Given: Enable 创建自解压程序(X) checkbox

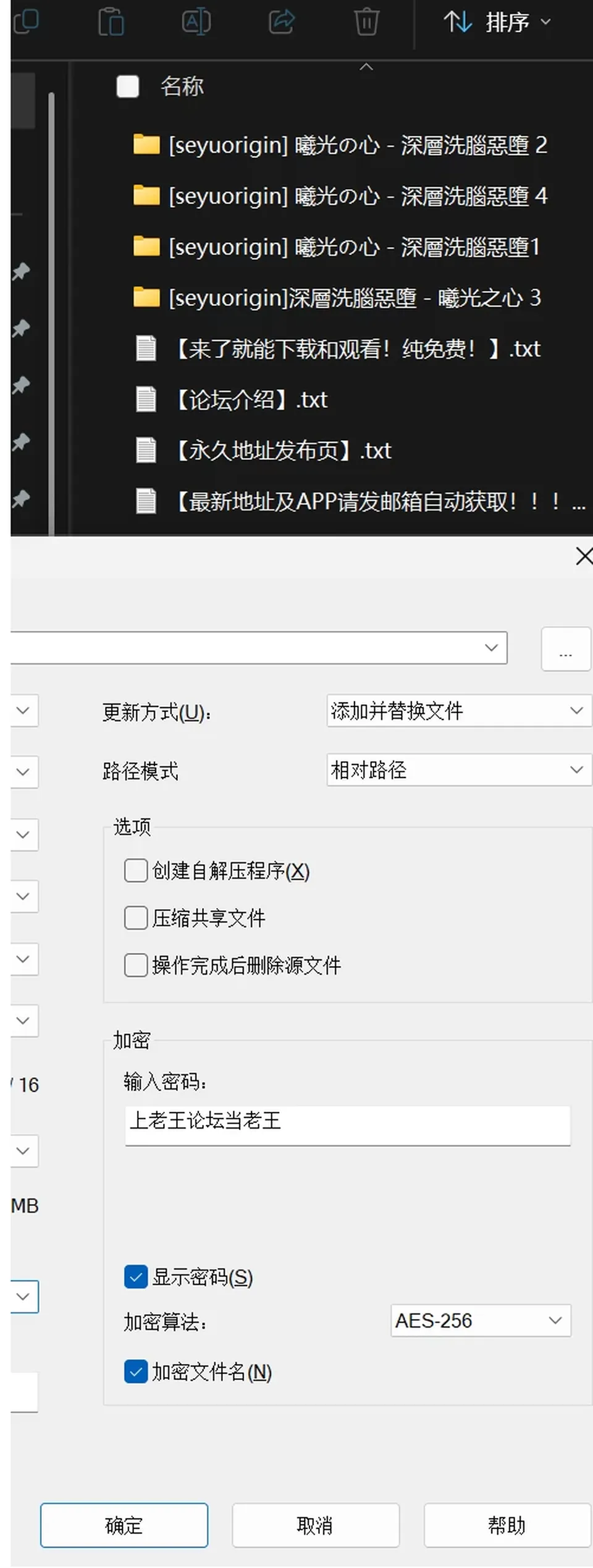Looking at the screenshot, I should 136,871.
